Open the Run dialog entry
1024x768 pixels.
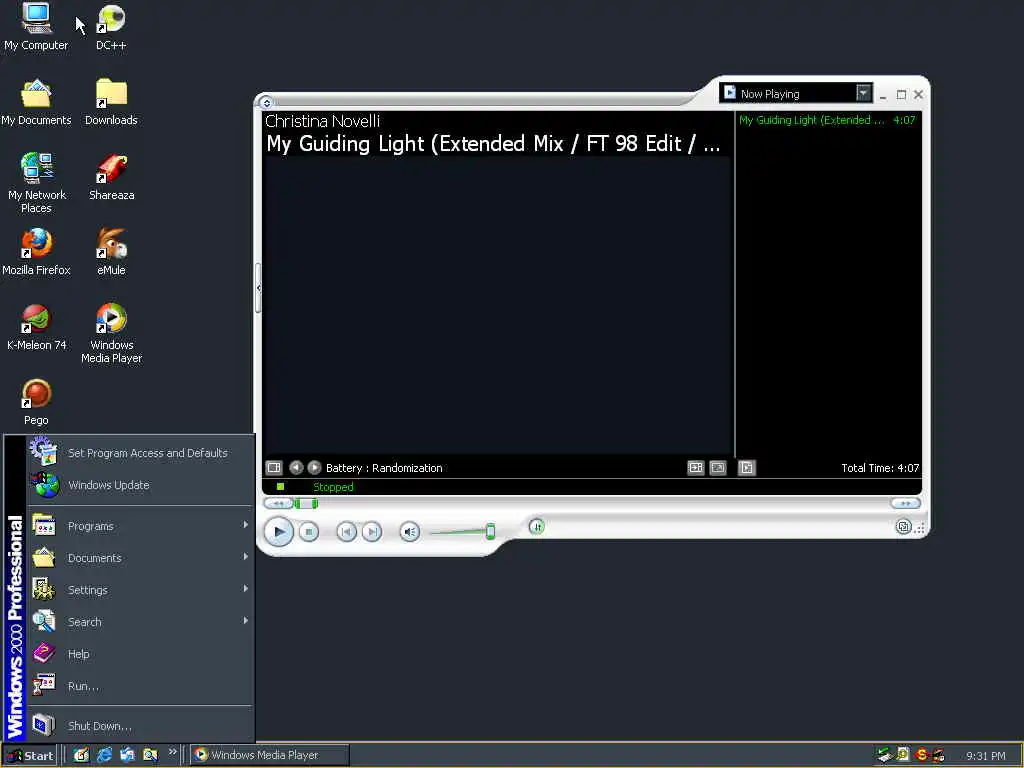click(140, 686)
